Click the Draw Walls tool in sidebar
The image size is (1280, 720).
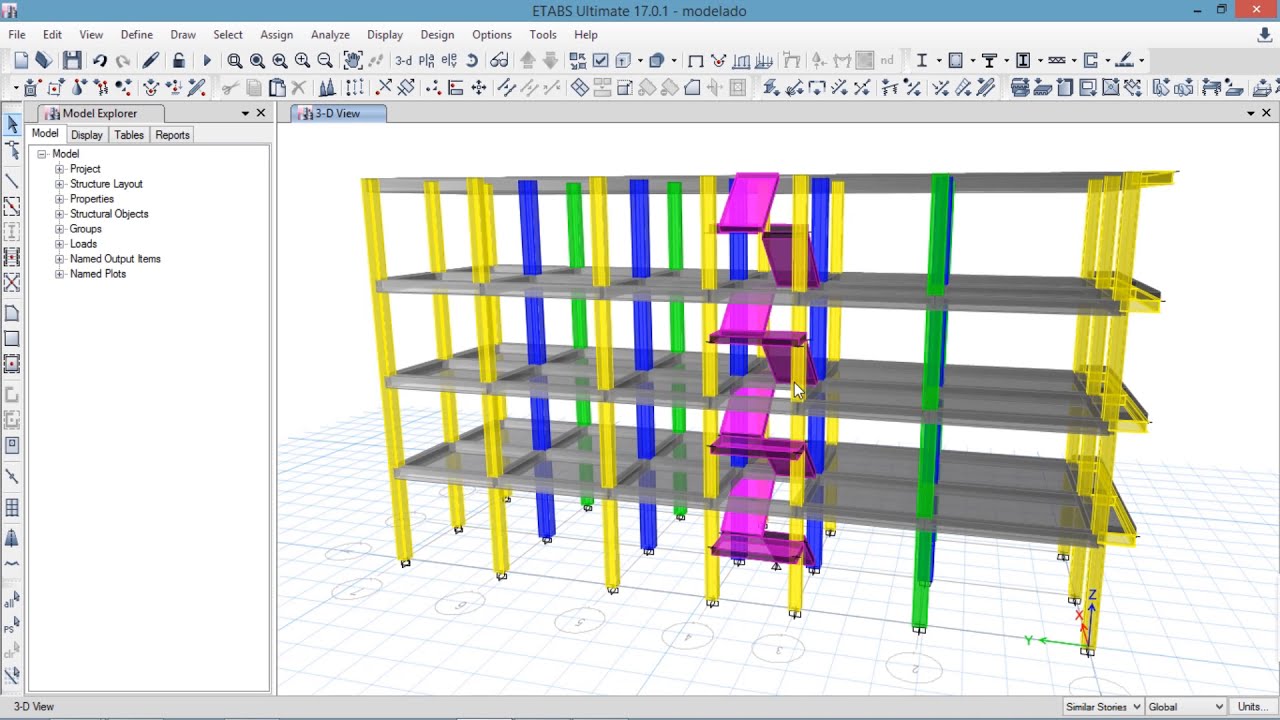click(12, 394)
